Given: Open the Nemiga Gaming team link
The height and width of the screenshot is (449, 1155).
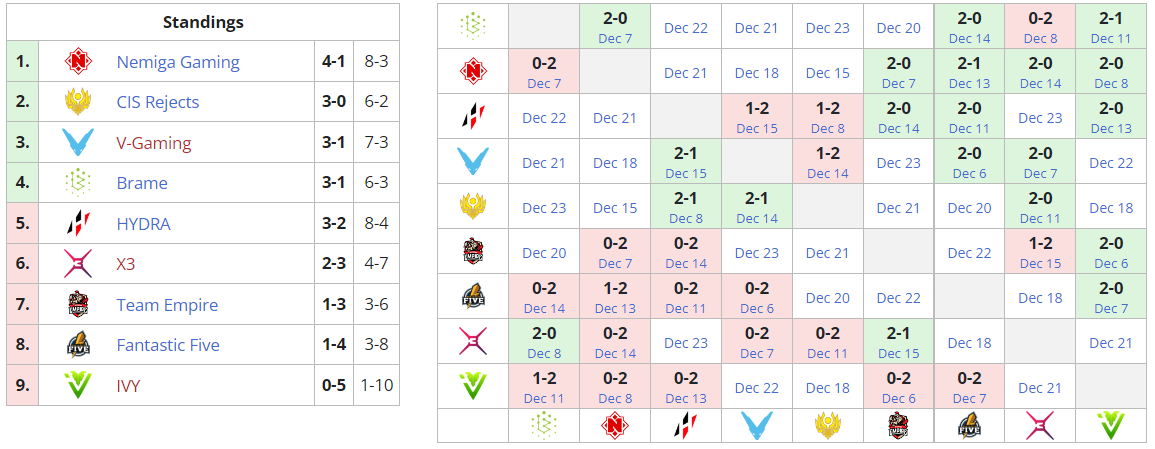Looking at the screenshot, I should tap(178, 62).
